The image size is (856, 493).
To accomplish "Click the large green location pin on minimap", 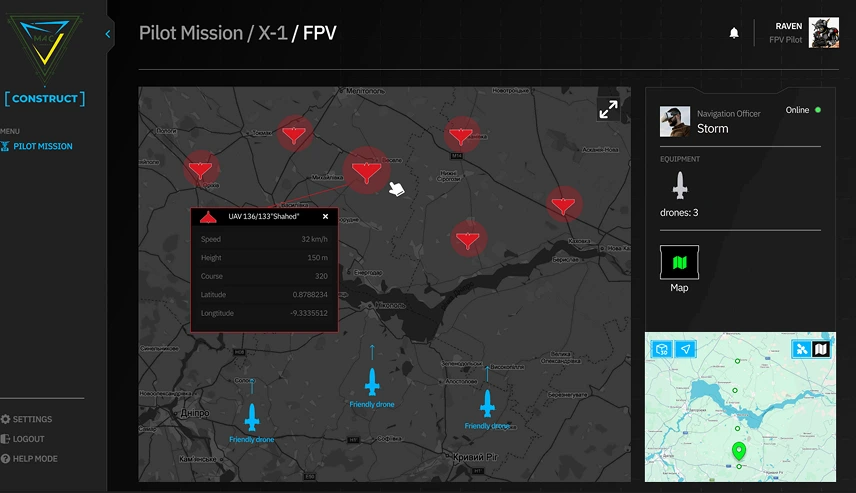I will point(739,450).
